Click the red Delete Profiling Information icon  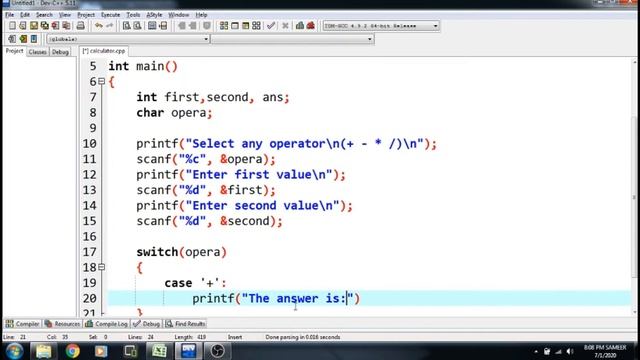[x=311, y=26]
